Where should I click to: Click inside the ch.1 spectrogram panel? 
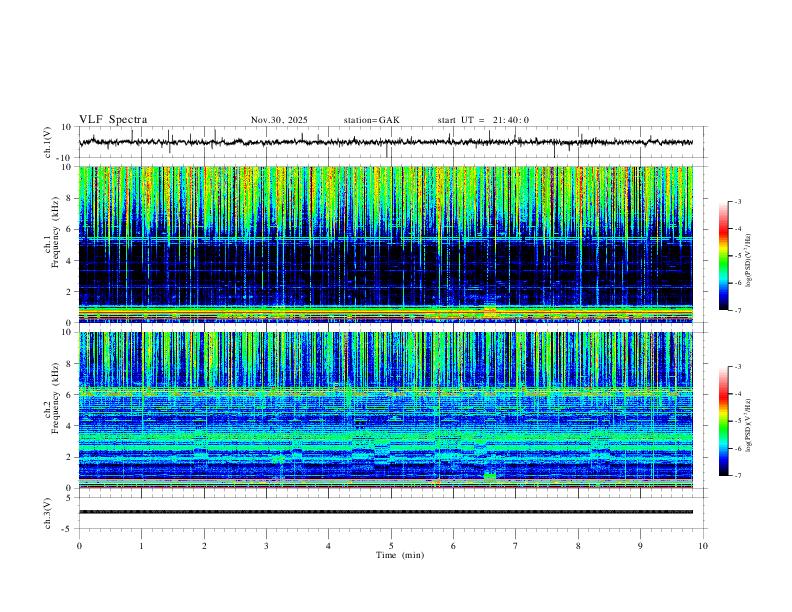click(386, 244)
